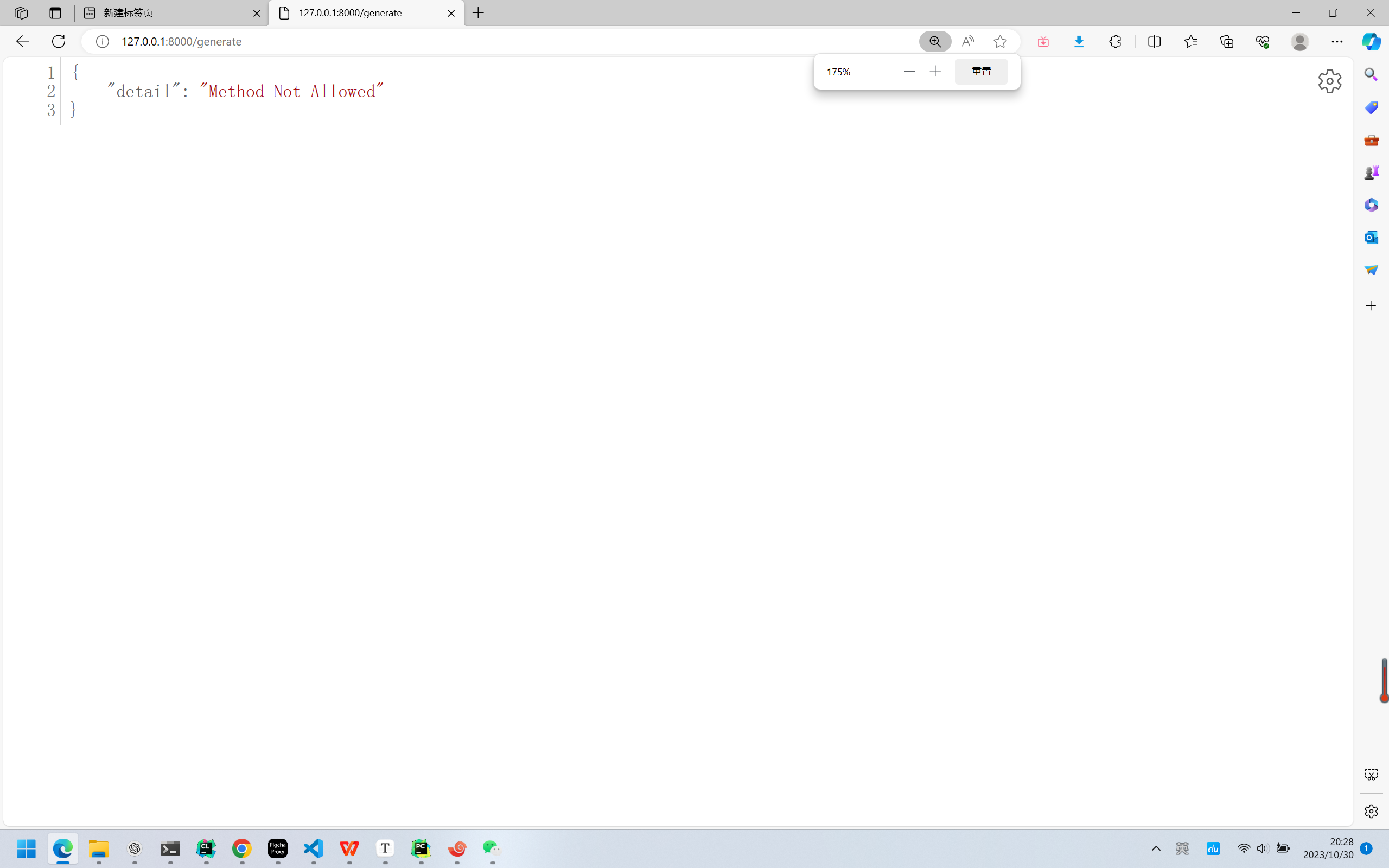Toggle the split screen view icon
Screen dimensions: 1389x868
tap(1154, 41)
